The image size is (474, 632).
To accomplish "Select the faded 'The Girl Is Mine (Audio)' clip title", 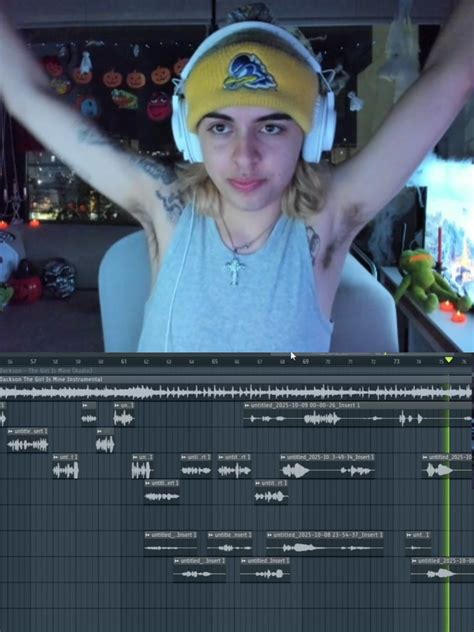I will point(46,370).
